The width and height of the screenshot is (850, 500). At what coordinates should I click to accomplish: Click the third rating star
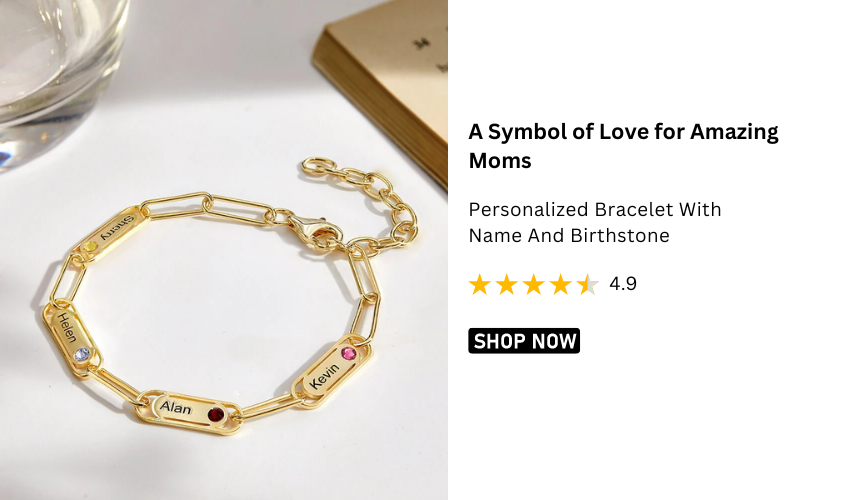[x=533, y=284]
